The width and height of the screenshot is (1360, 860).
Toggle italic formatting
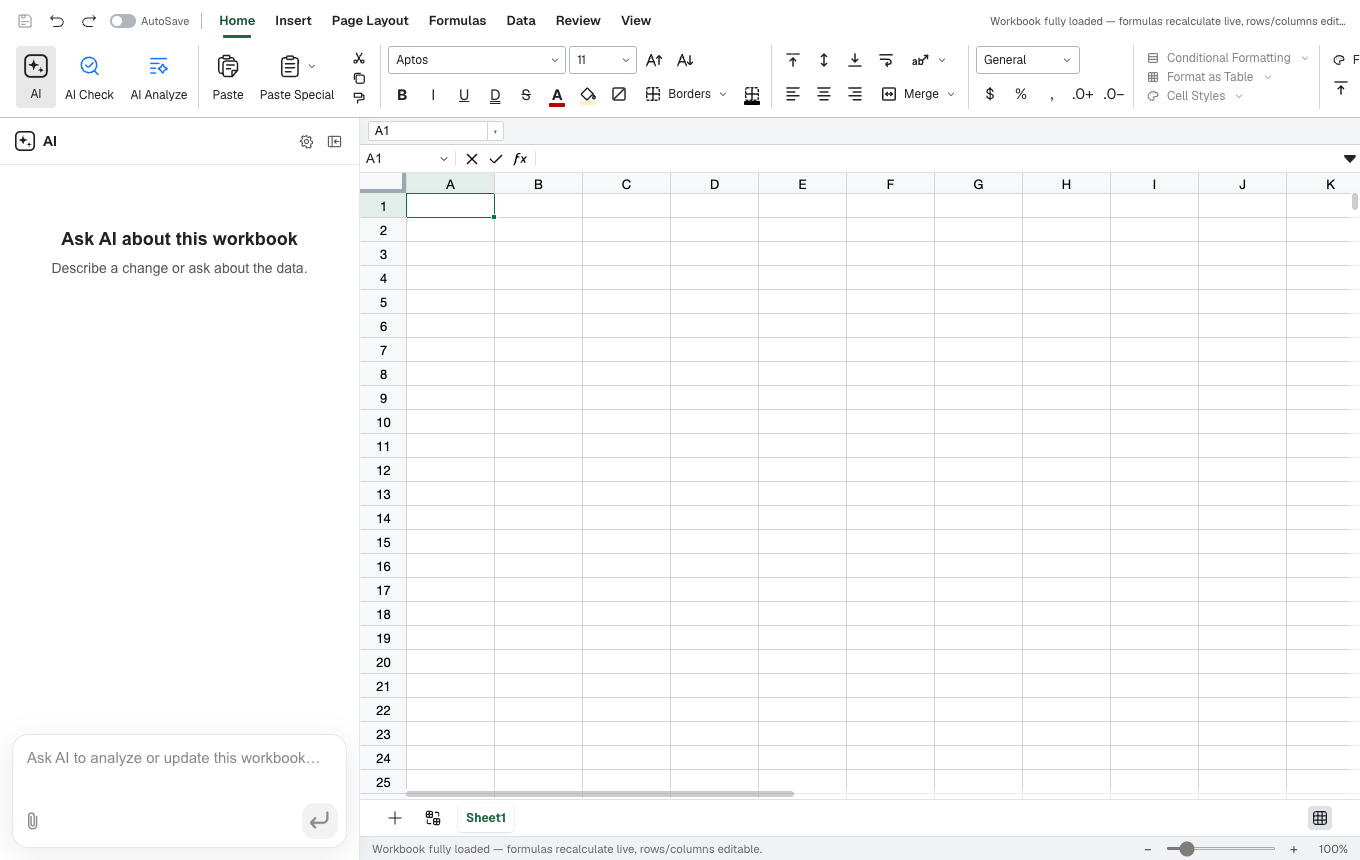(x=433, y=95)
